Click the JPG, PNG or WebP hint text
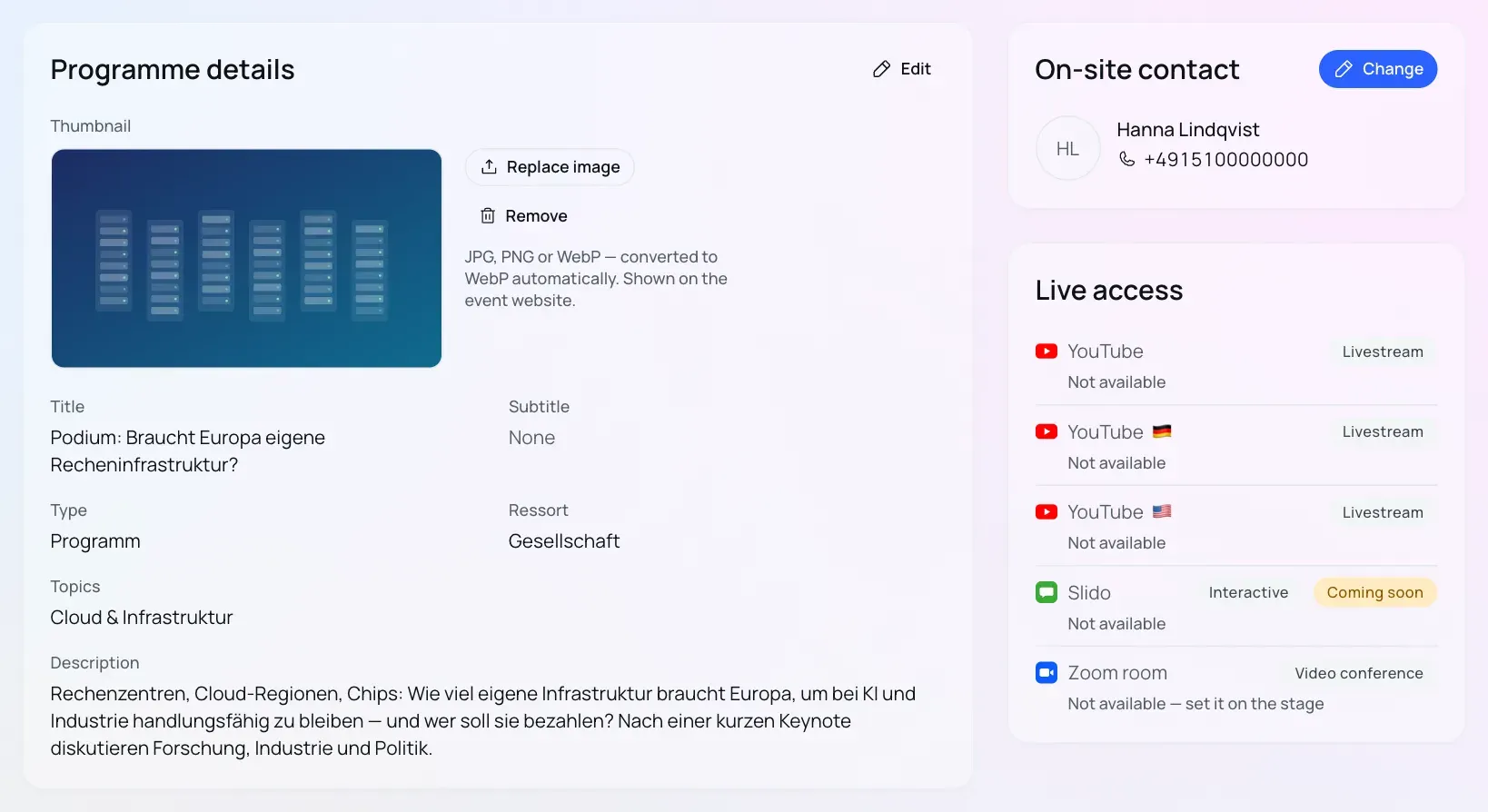1488x812 pixels. click(x=596, y=279)
